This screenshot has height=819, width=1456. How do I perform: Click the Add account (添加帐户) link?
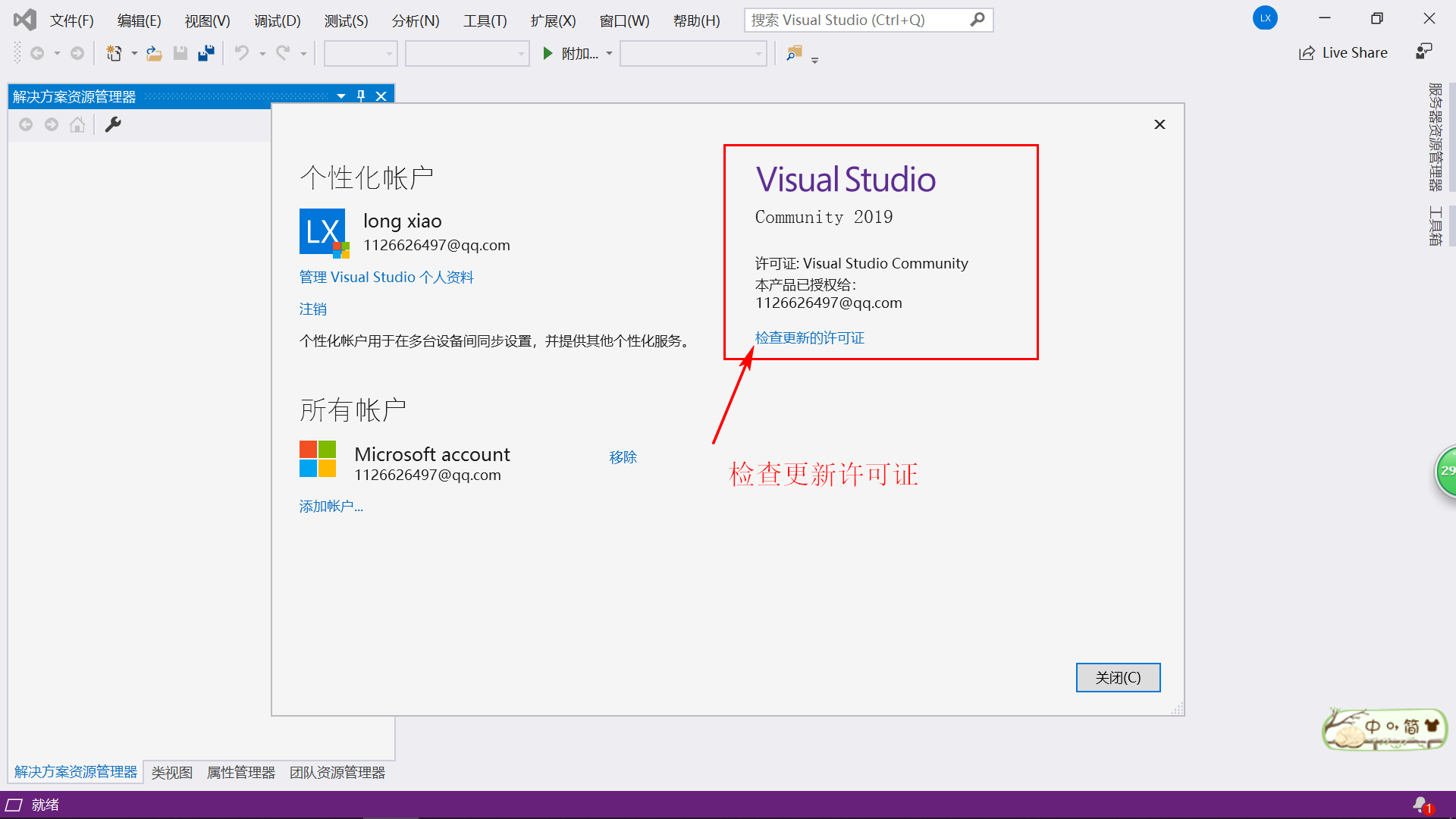click(x=331, y=506)
